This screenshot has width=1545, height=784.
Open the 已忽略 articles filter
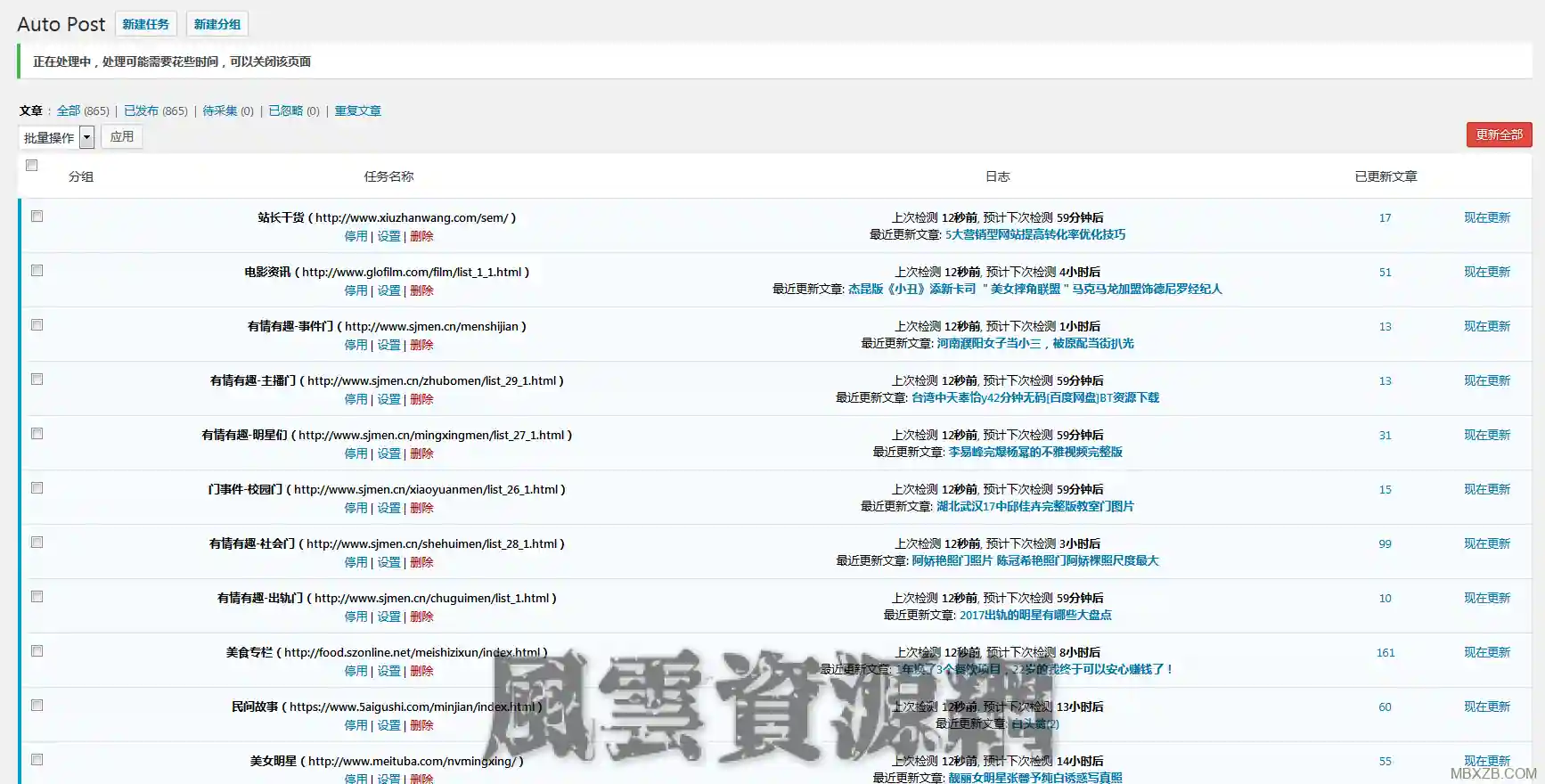(285, 110)
